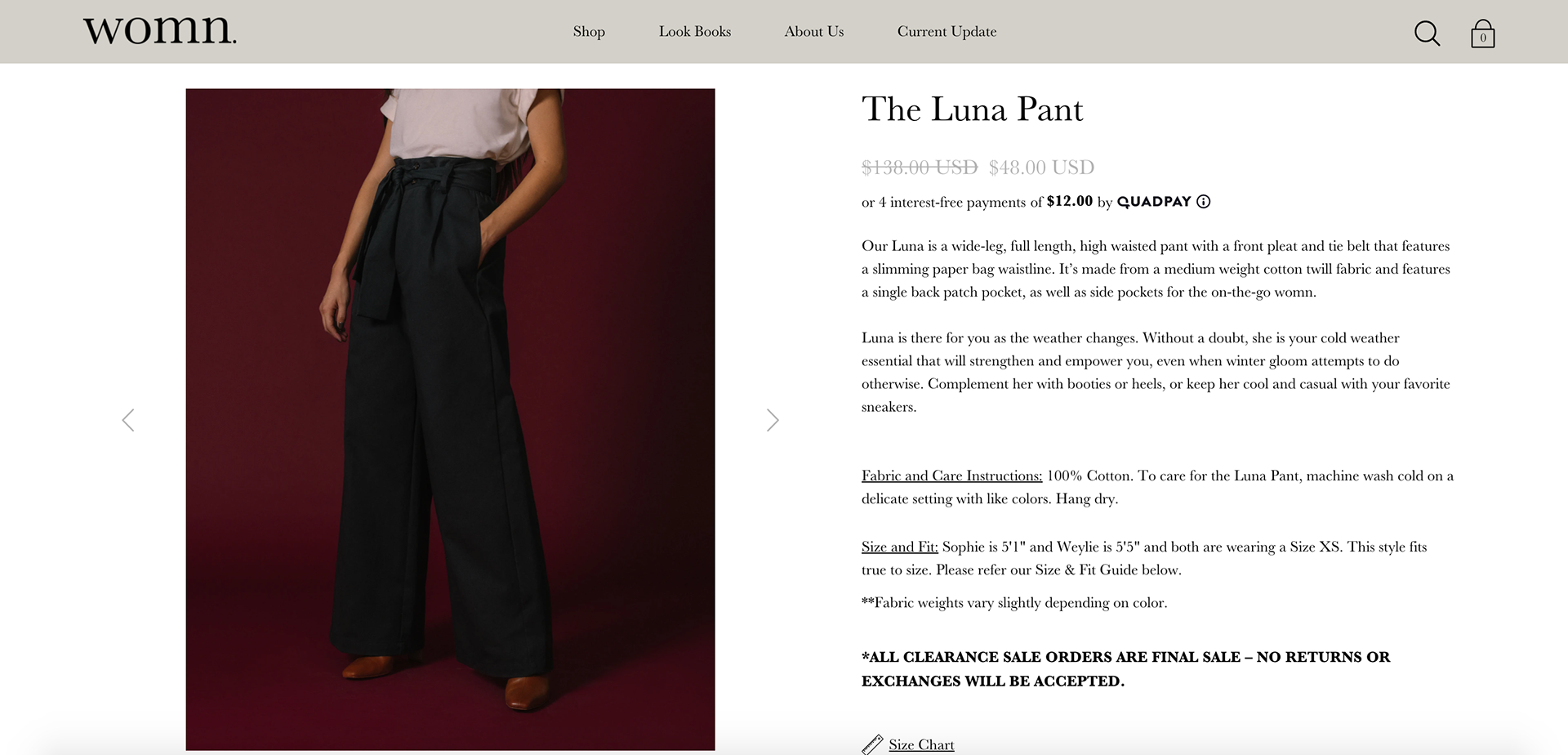Open the search magnifier icon

[x=1427, y=34]
